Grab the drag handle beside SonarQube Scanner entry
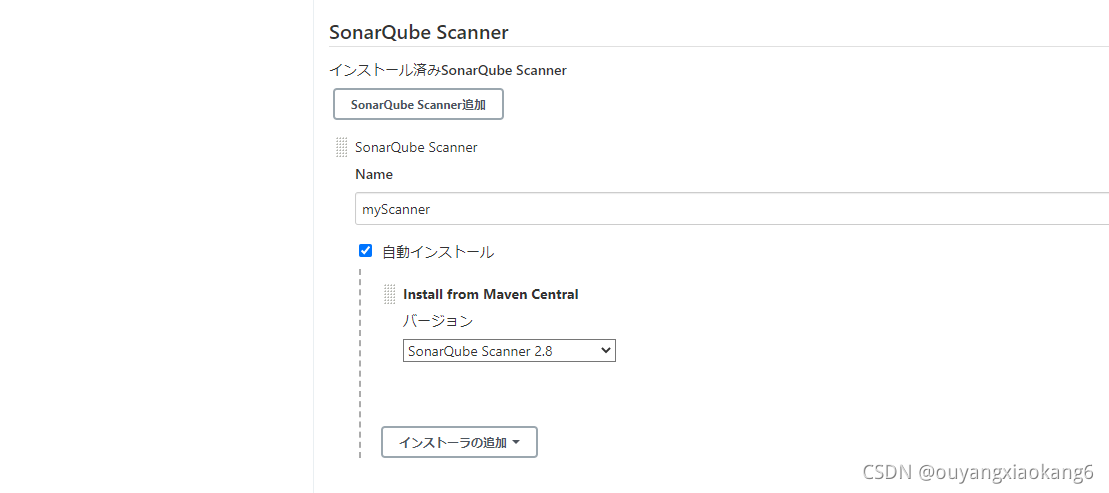Viewport: 1109px width, 493px height. [342, 147]
